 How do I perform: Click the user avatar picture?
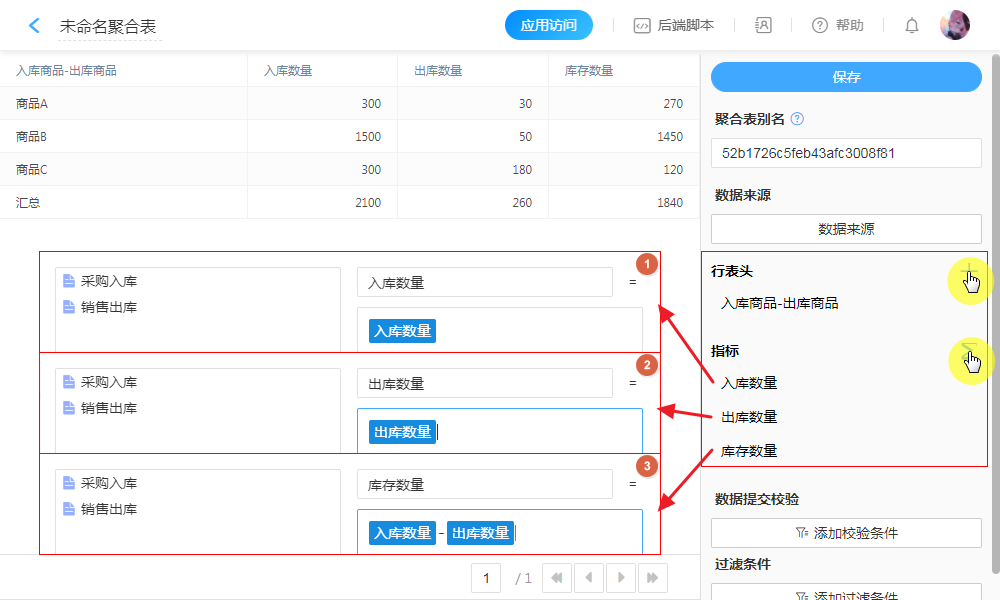point(954,26)
